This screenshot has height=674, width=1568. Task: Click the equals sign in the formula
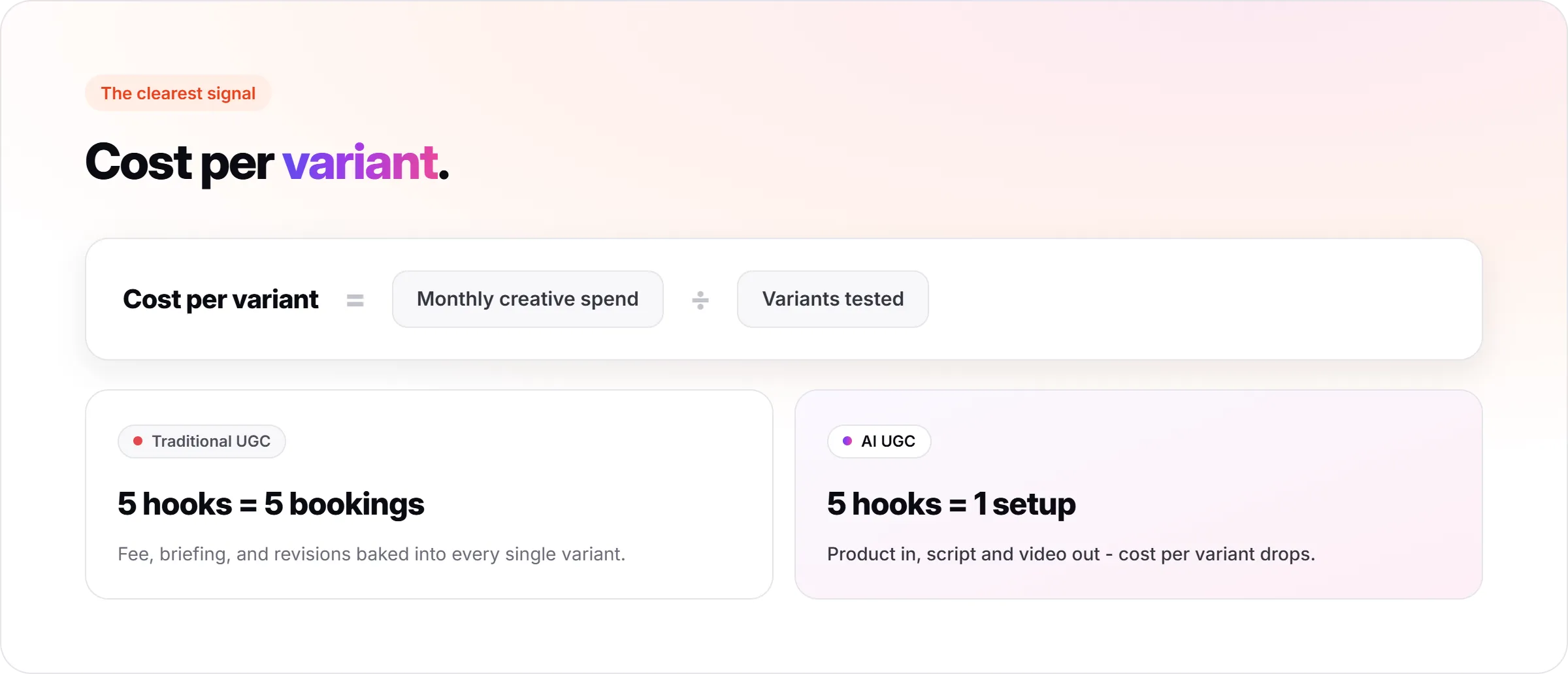pyautogui.click(x=355, y=300)
